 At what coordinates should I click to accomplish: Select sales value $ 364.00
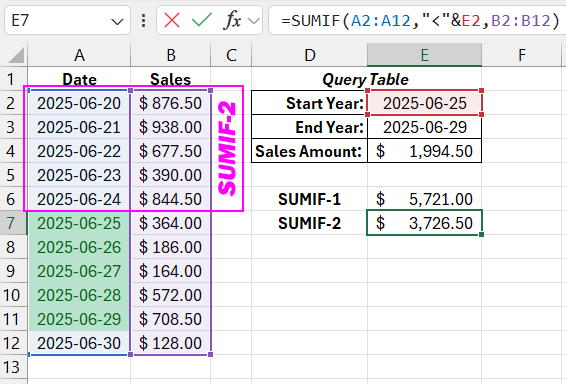170,223
